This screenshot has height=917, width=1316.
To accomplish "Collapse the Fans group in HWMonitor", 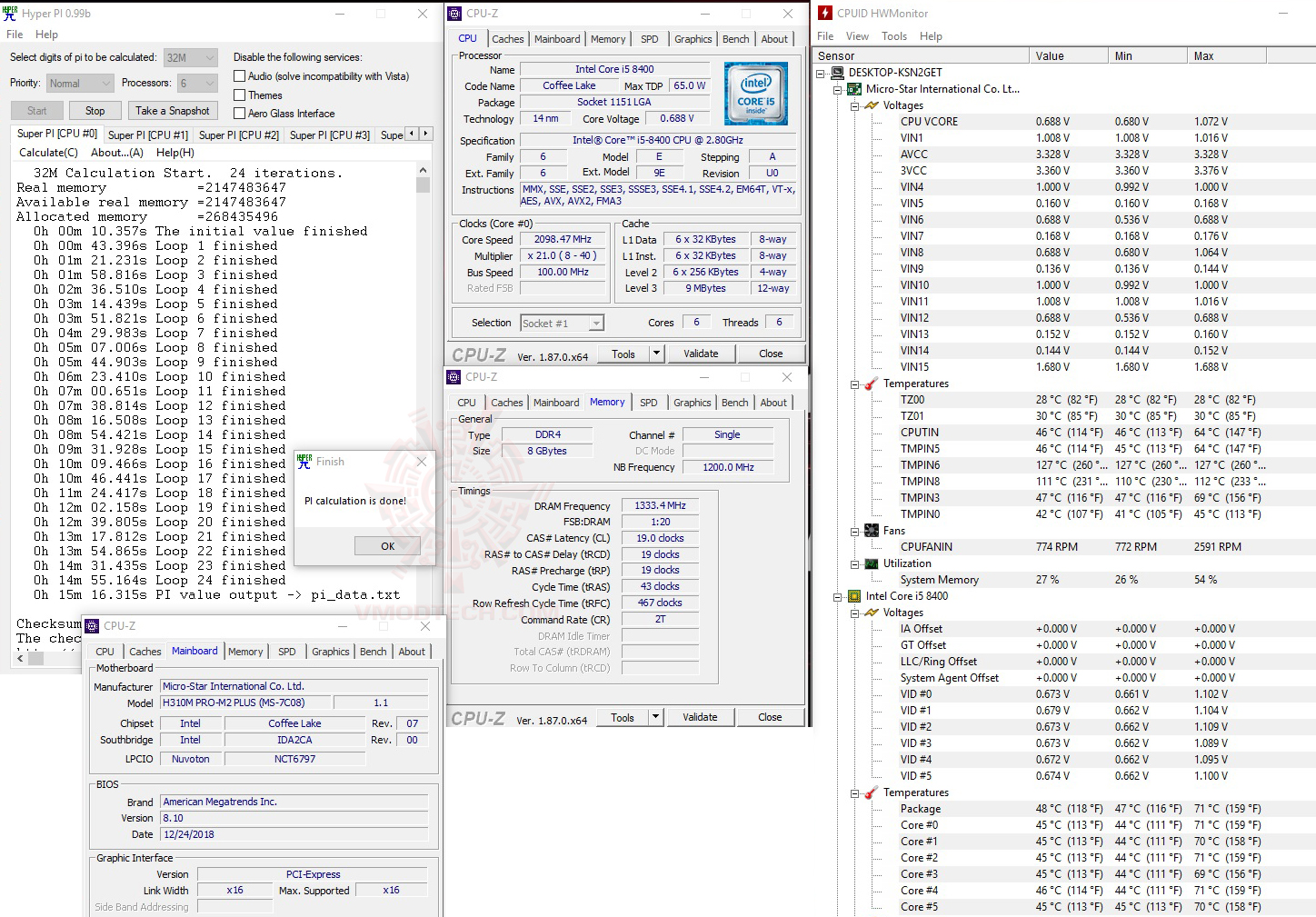I will 854,531.
